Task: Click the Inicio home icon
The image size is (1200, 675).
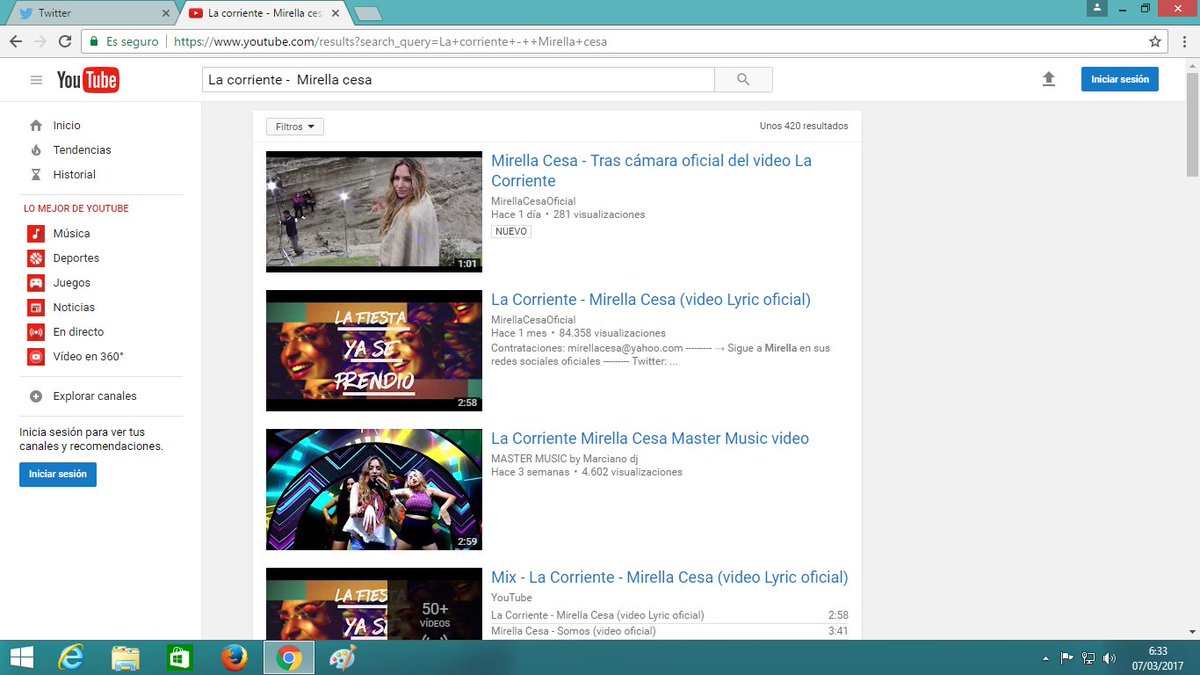Action: click(36, 126)
